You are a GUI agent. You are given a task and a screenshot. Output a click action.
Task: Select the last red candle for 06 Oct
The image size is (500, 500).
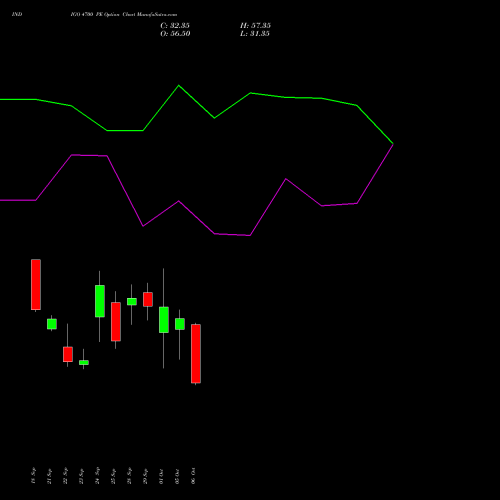[x=196, y=354]
